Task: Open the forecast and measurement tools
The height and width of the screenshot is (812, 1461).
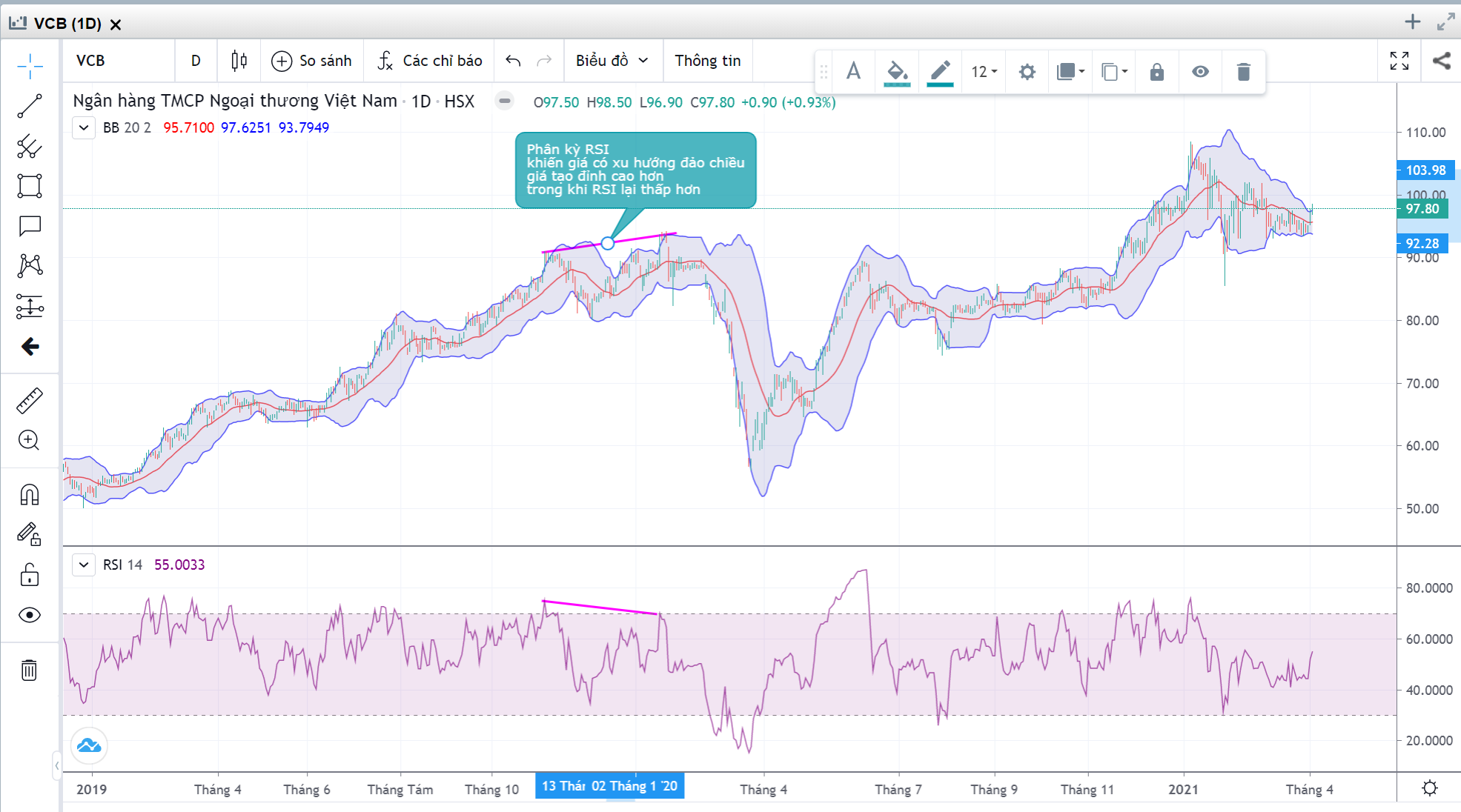Action: point(30,306)
